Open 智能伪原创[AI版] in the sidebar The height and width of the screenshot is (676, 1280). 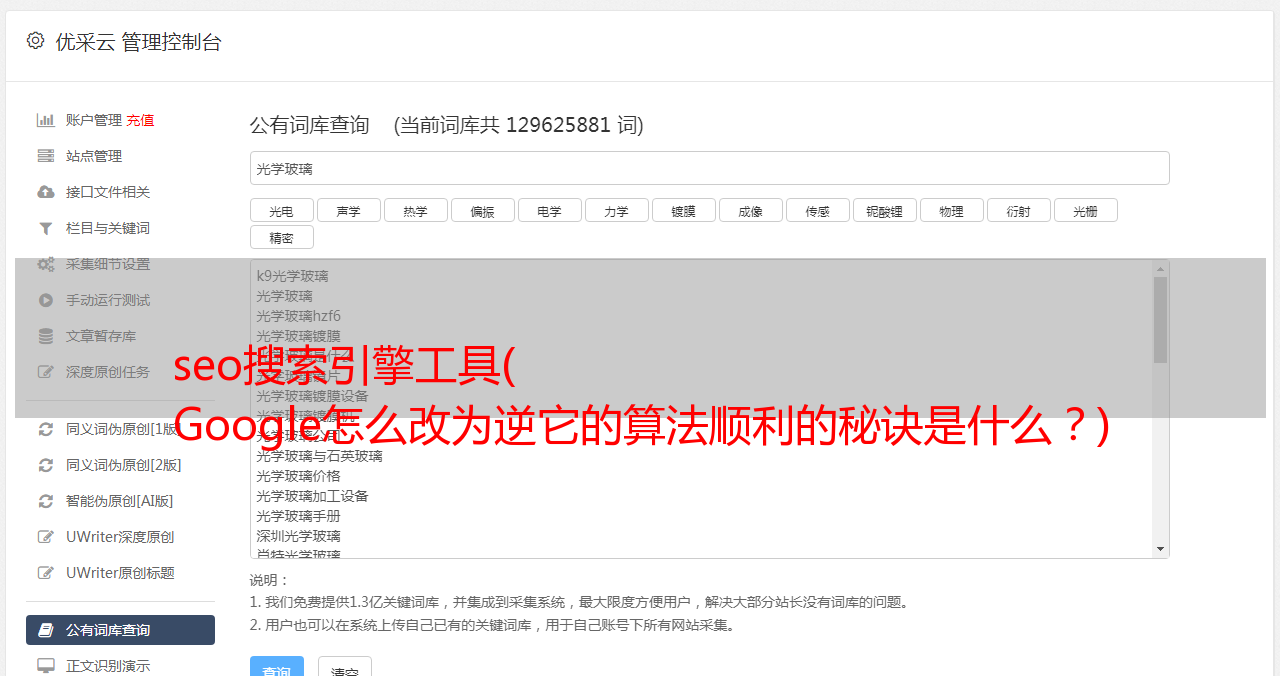(120, 501)
